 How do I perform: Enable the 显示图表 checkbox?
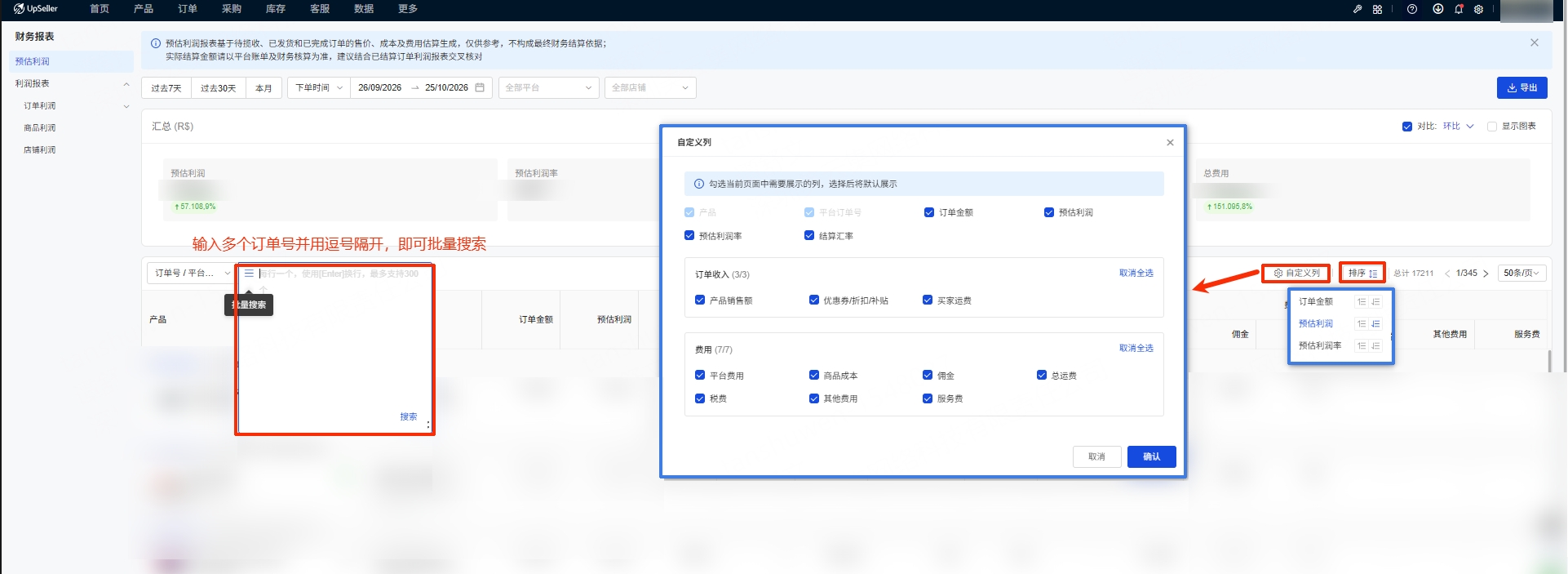(x=1492, y=127)
